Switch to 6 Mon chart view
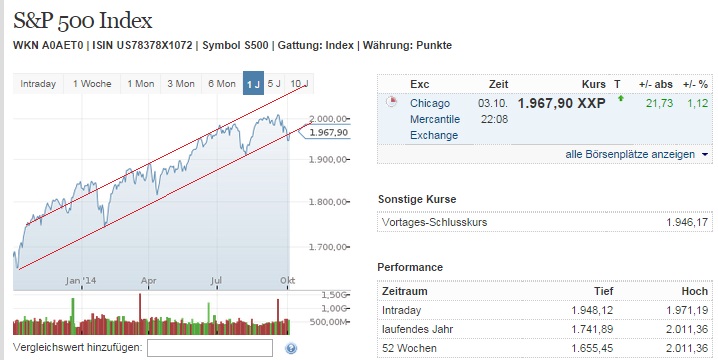 (x=222, y=84)
